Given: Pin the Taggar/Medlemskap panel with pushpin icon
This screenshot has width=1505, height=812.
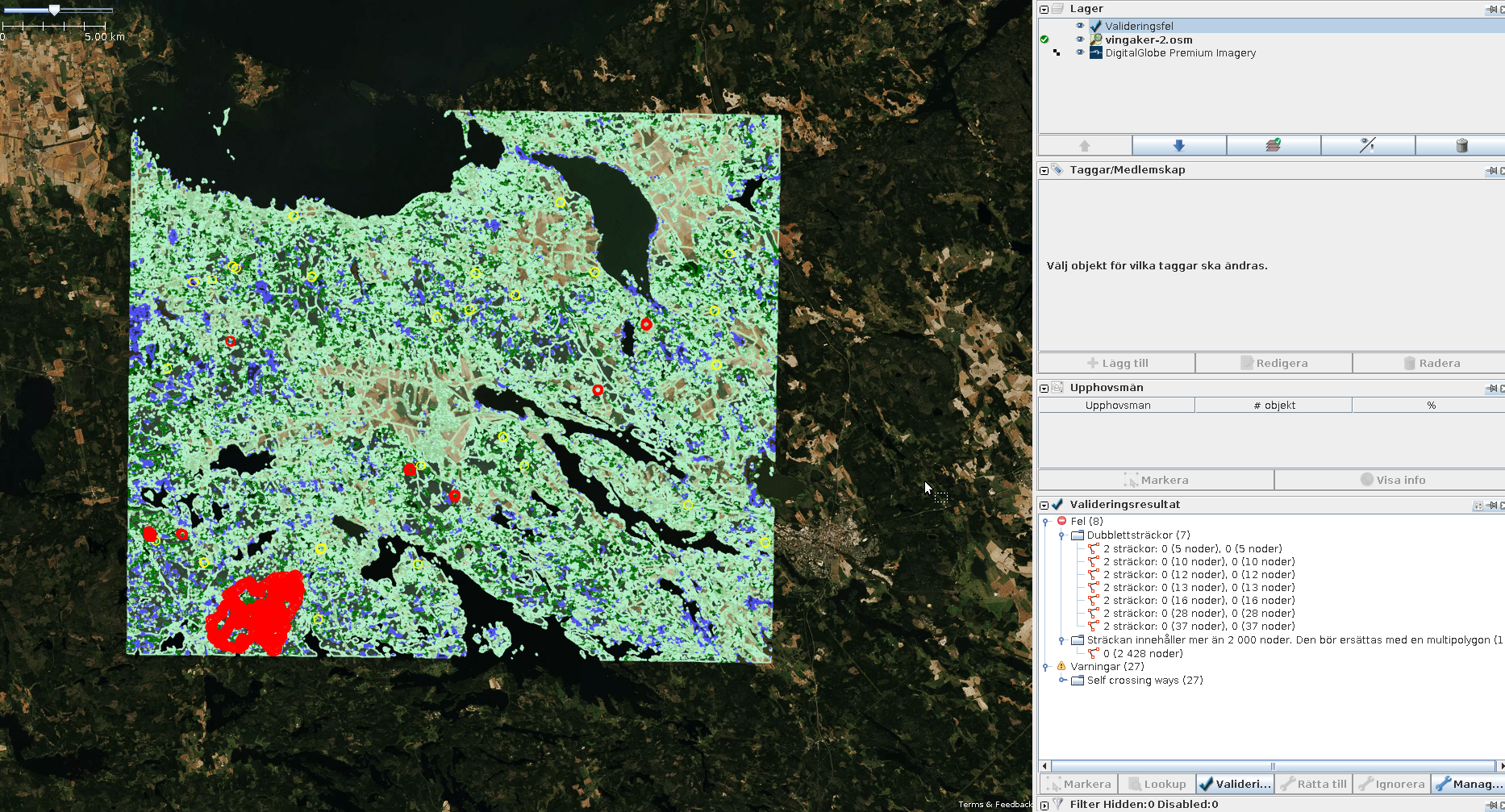Looking at the screenshot, I should [1491, 171].
